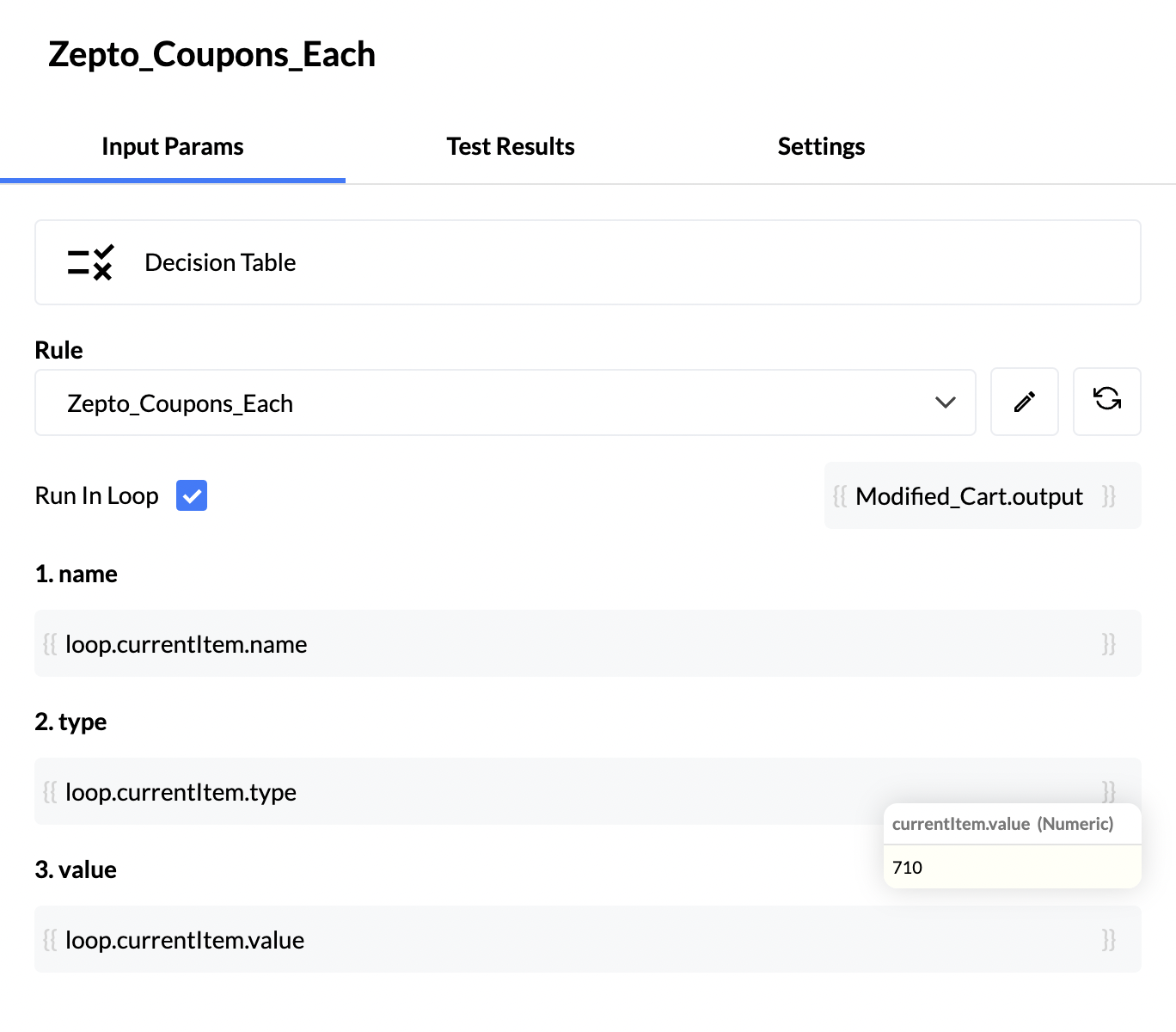Click the refresh rule icon button
Viewport: 1176px width, 1032px height.
point(1106,400)
